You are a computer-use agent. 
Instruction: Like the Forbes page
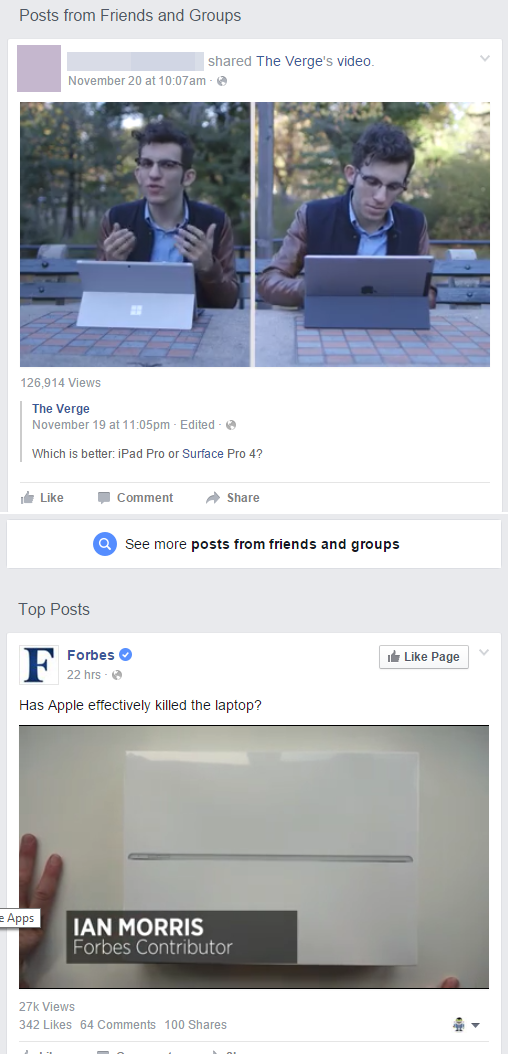[424, 657]
